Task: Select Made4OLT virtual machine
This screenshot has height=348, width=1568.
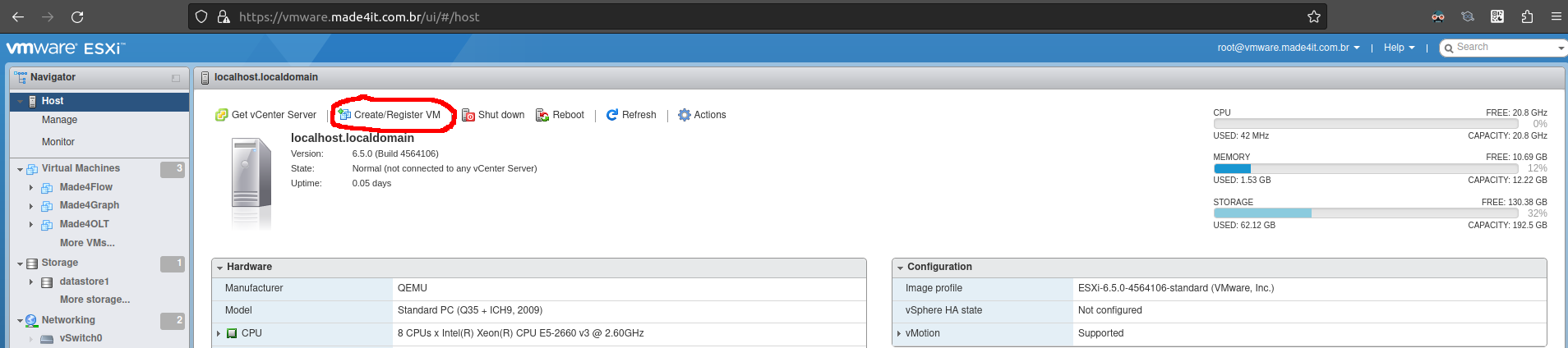Action: [84, 224]
